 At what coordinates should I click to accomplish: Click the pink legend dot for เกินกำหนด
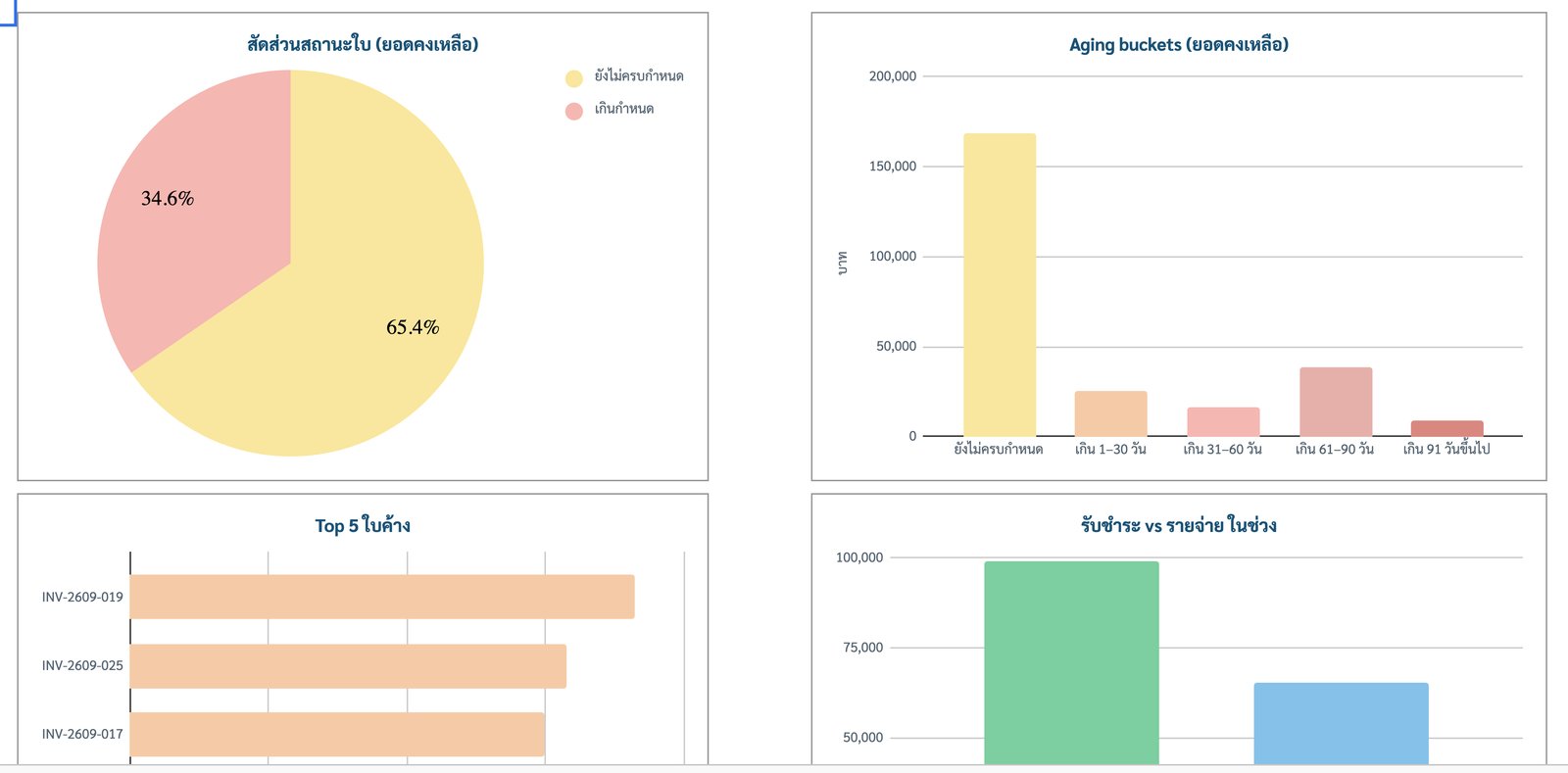click(x=574, y=111)
